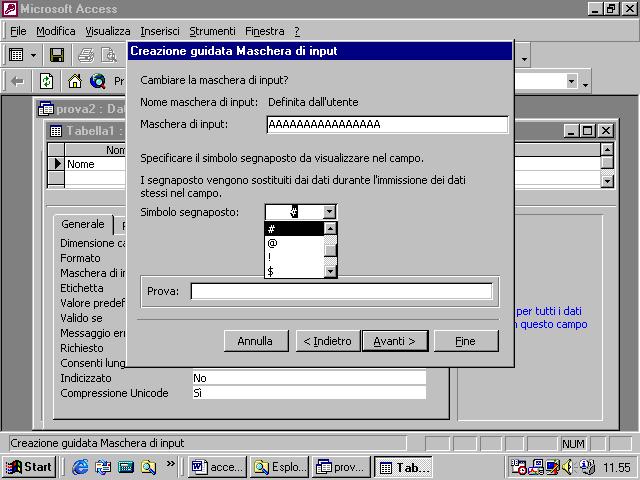Click the Print Preview magnifier icon
Viewport: 640px width, 480px height.
(x=109, y=55)
